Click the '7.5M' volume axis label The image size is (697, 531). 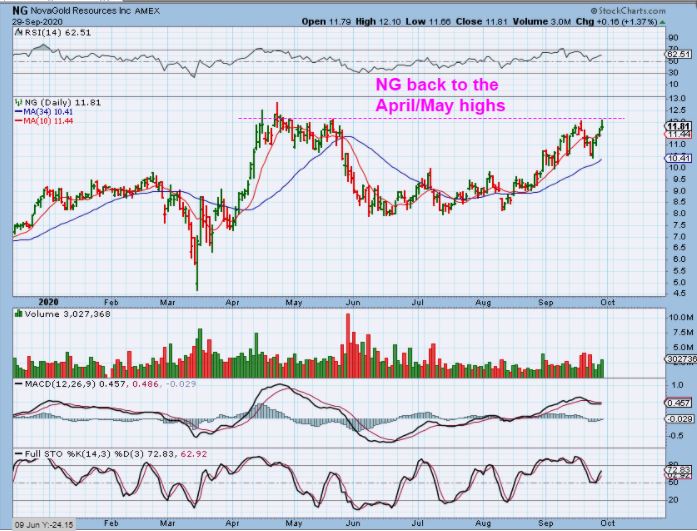pos(682,332)
